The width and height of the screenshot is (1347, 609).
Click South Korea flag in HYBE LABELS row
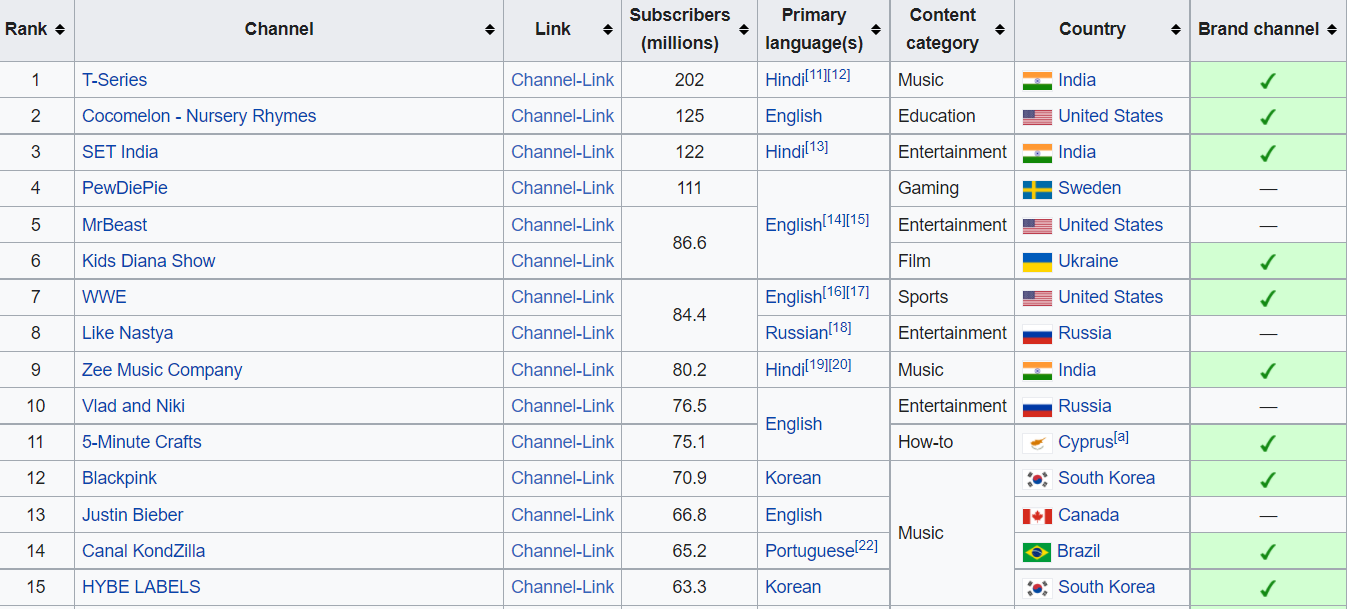point(1037,588)
